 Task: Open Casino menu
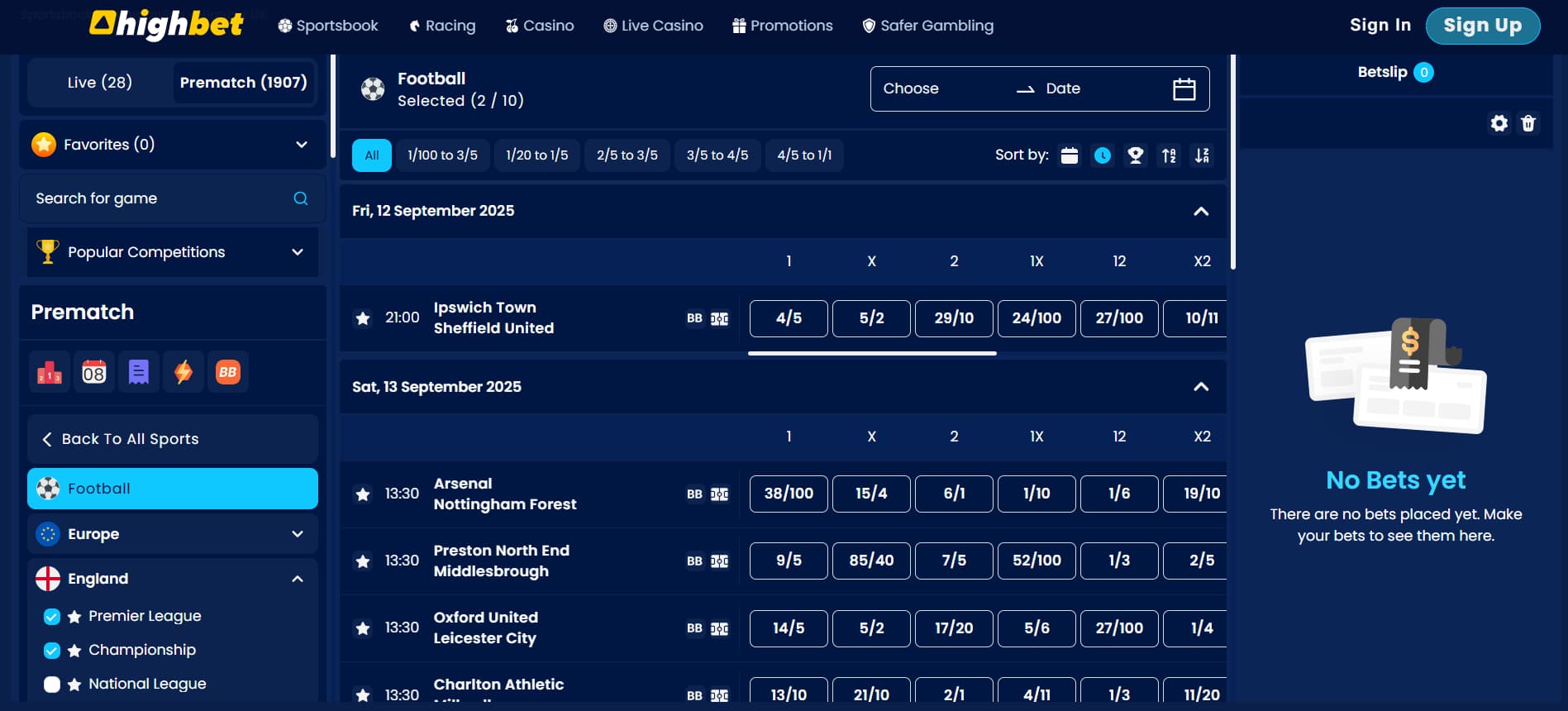(x=540, y=26)
